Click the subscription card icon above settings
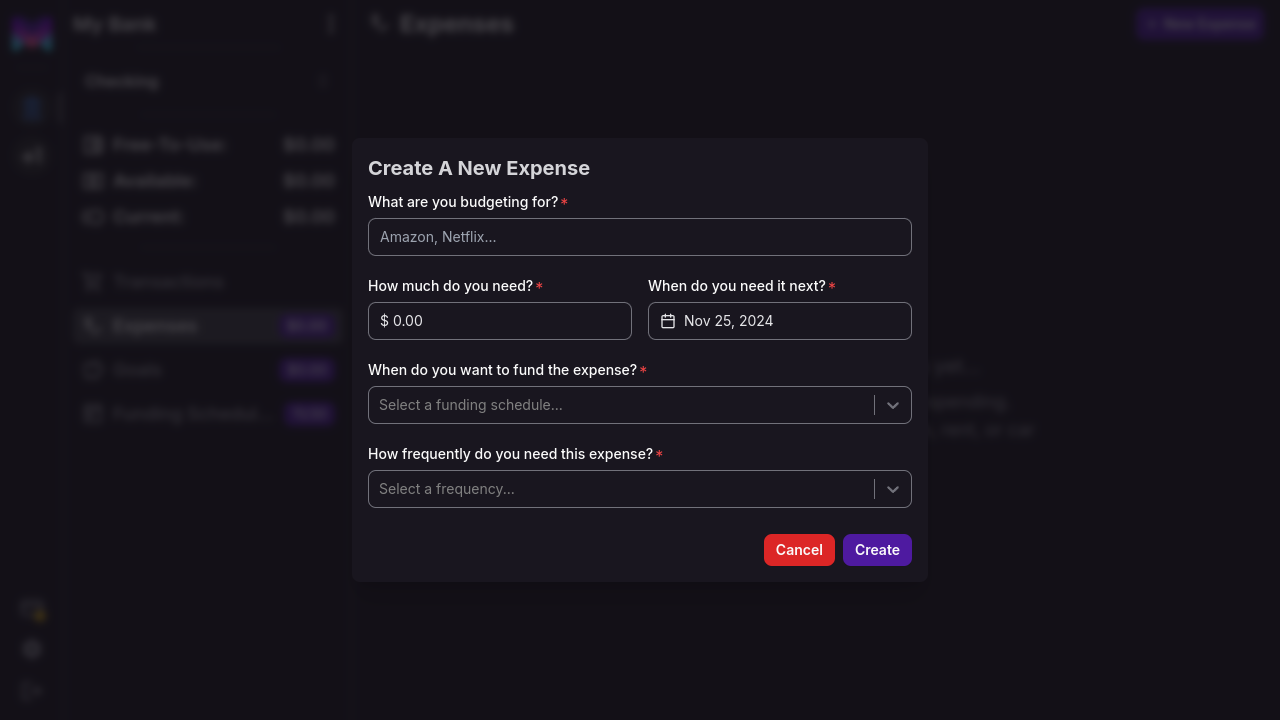Screen dimensions: 1280x720 click(x=32, y=608)
